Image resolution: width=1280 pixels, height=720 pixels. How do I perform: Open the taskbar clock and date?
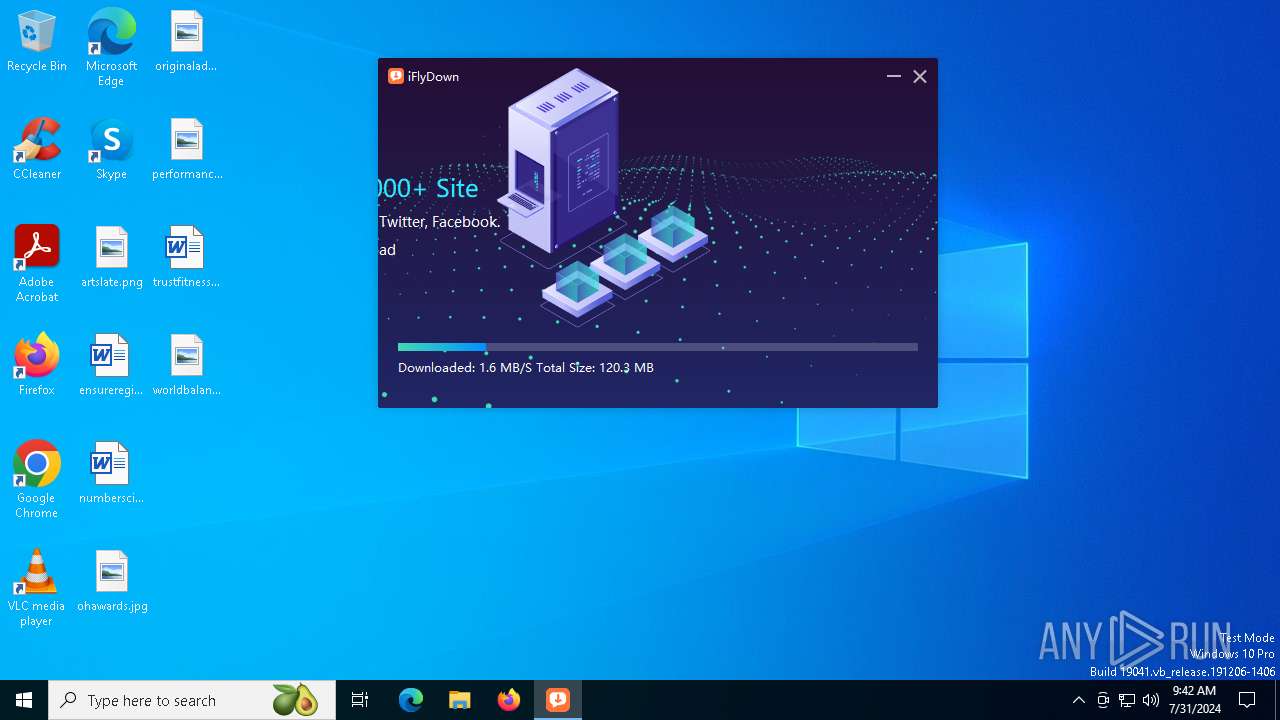[x=1194, y=700]
